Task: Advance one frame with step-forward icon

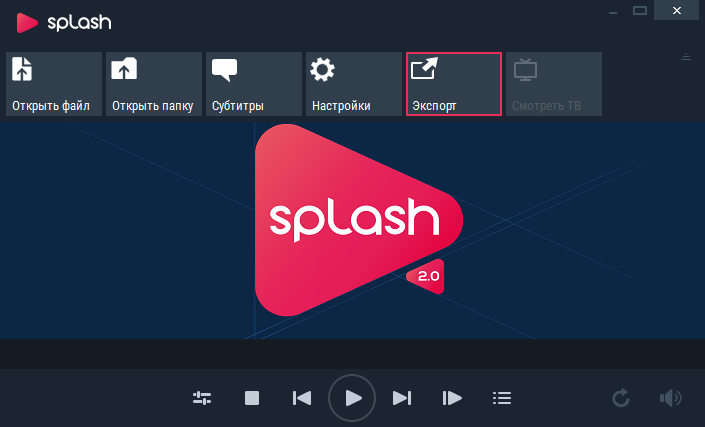Action: pos(452,398)
